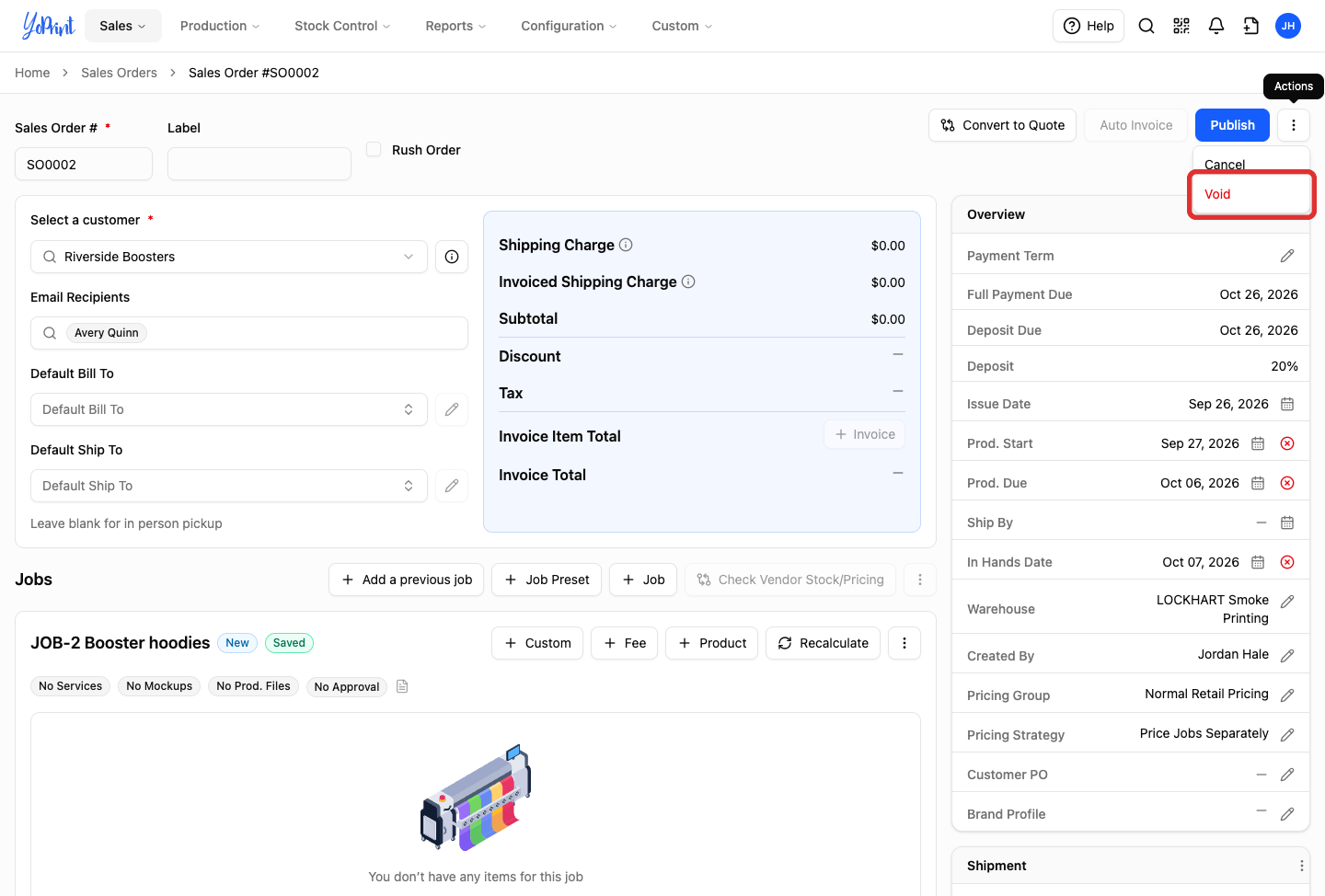Edit the Default Bill To pencil icon

point(452,409)
